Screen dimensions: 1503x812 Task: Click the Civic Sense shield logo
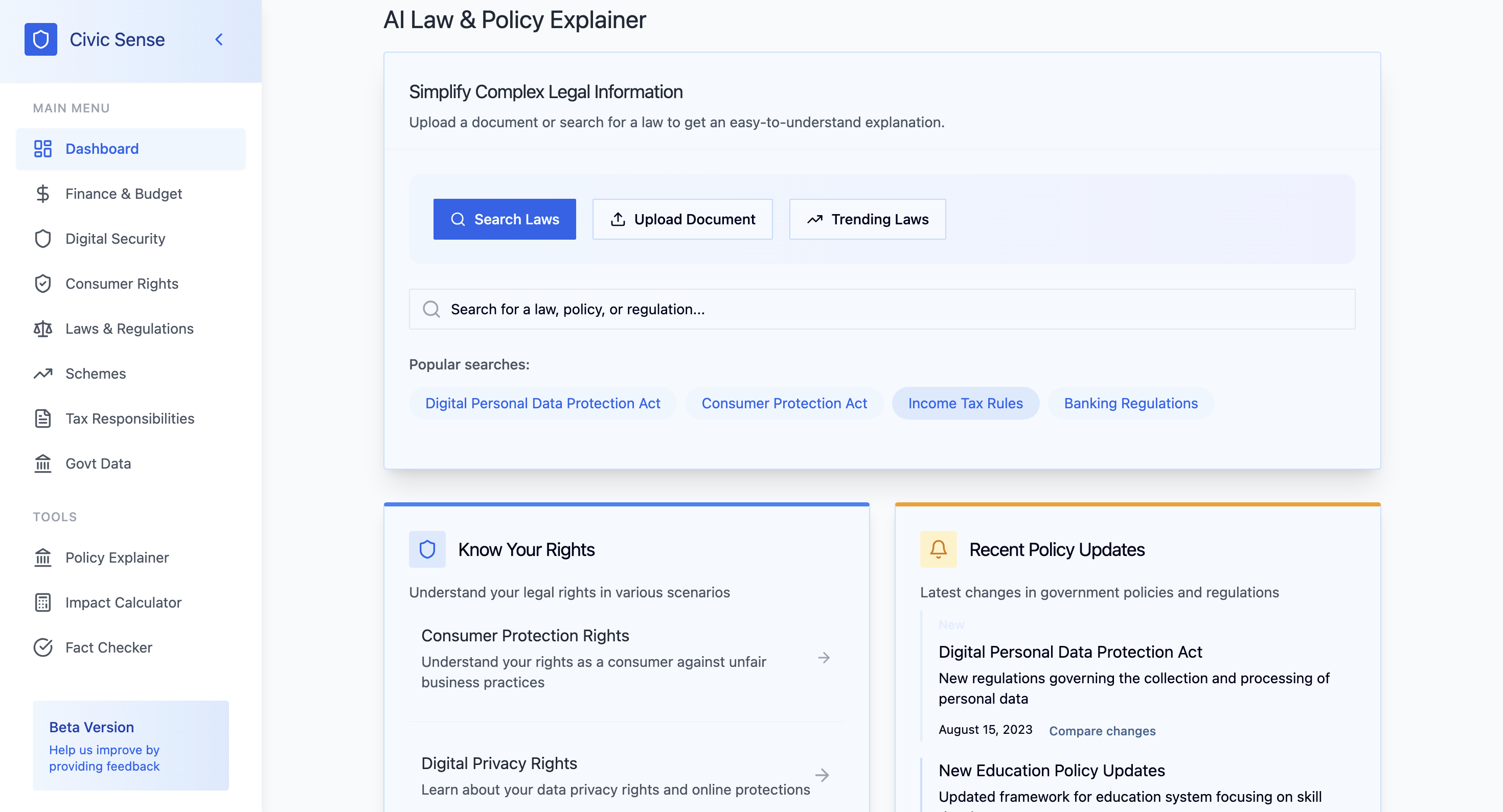[x=41, y=39]
